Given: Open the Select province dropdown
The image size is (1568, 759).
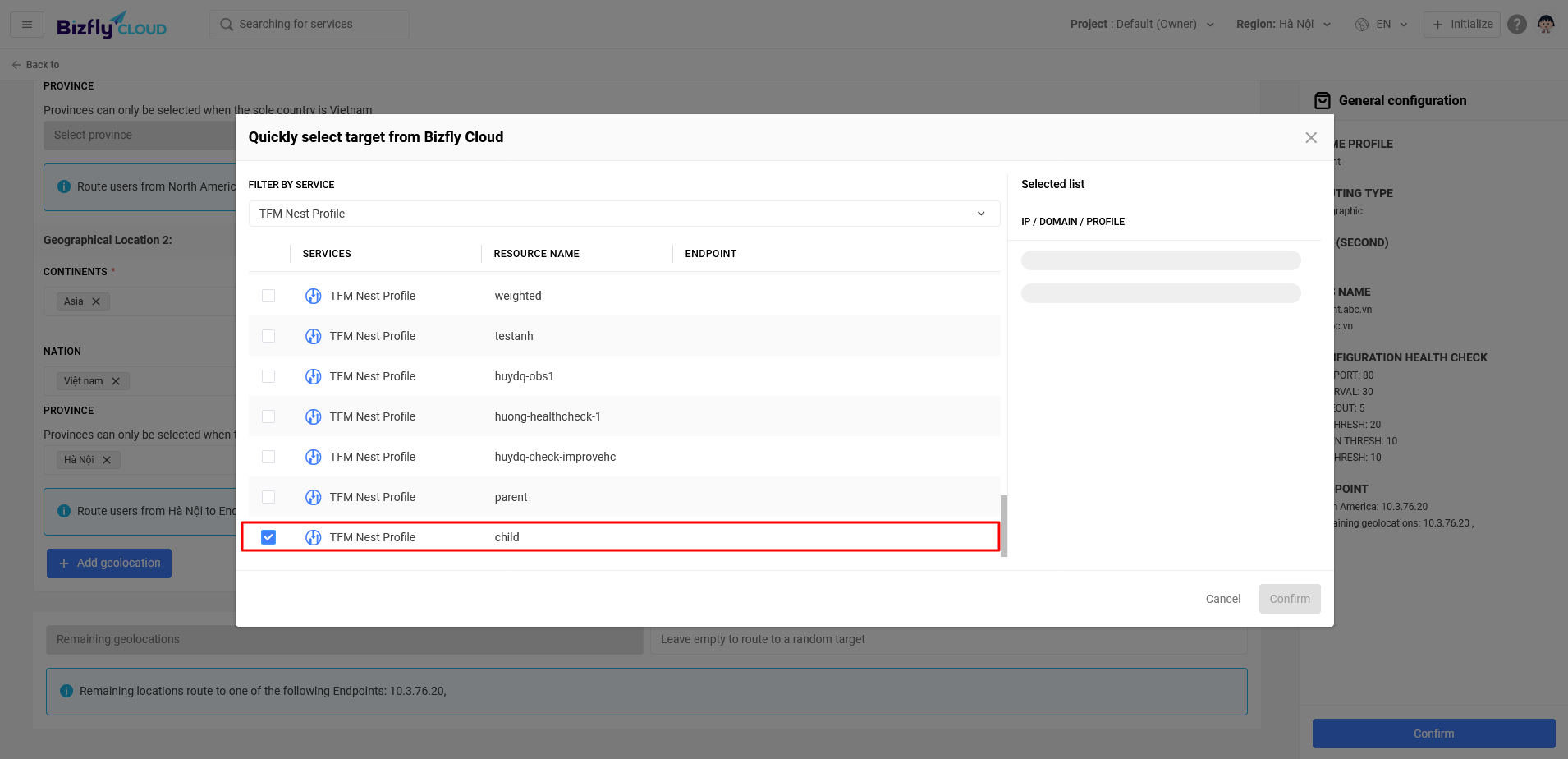Looking at the screenshot, I should (140, 136).
